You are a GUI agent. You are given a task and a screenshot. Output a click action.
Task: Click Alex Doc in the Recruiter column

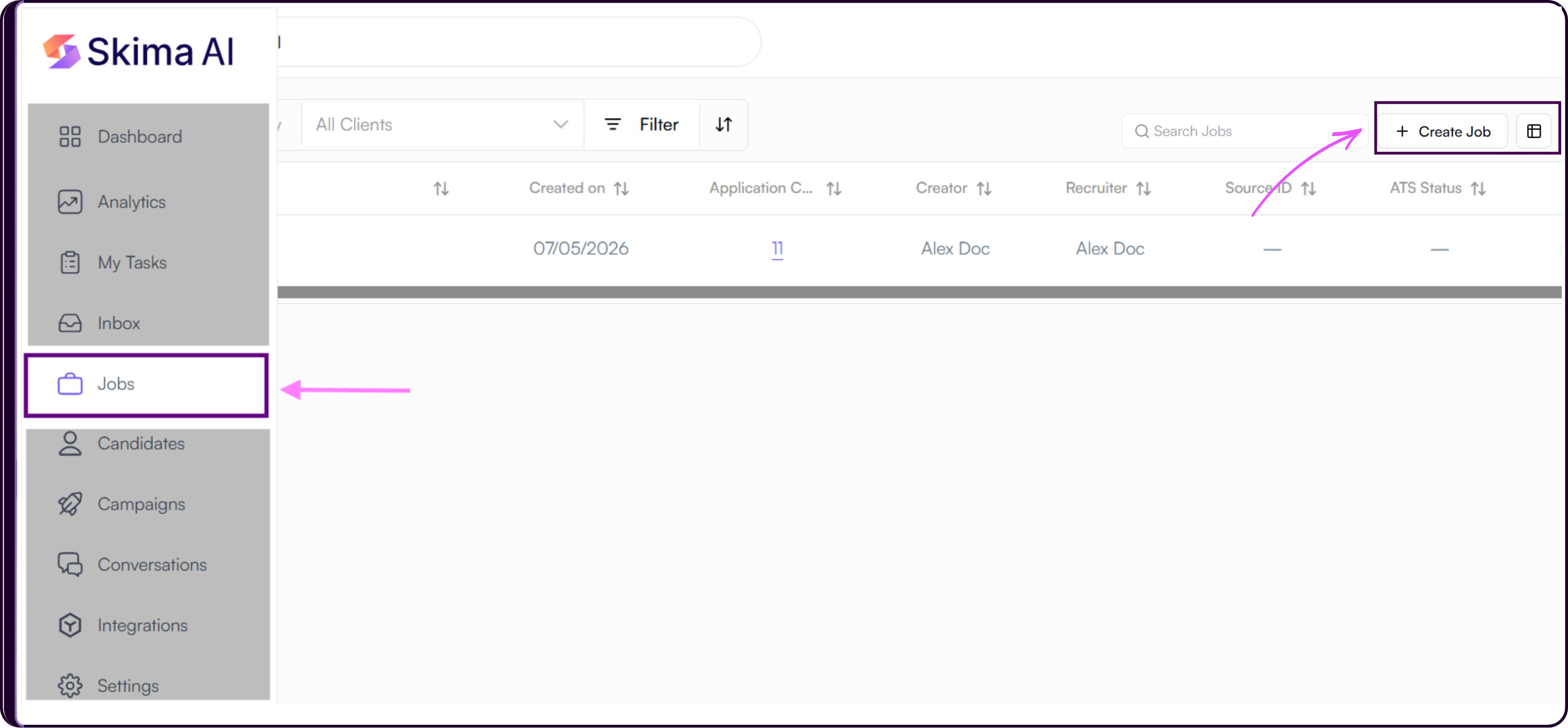click(1110, 249)
